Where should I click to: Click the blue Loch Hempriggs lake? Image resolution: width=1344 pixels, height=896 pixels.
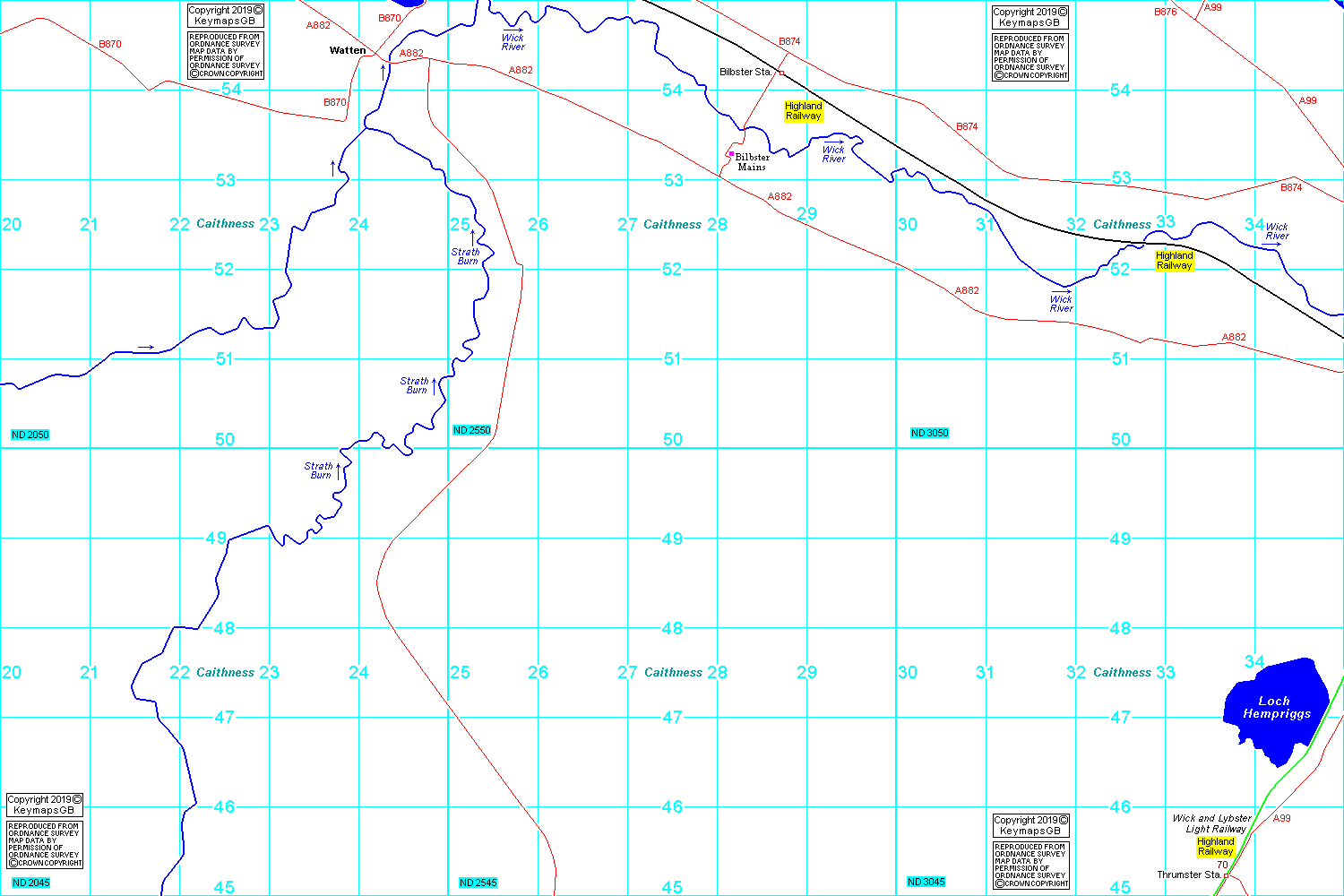(1272, 708)
